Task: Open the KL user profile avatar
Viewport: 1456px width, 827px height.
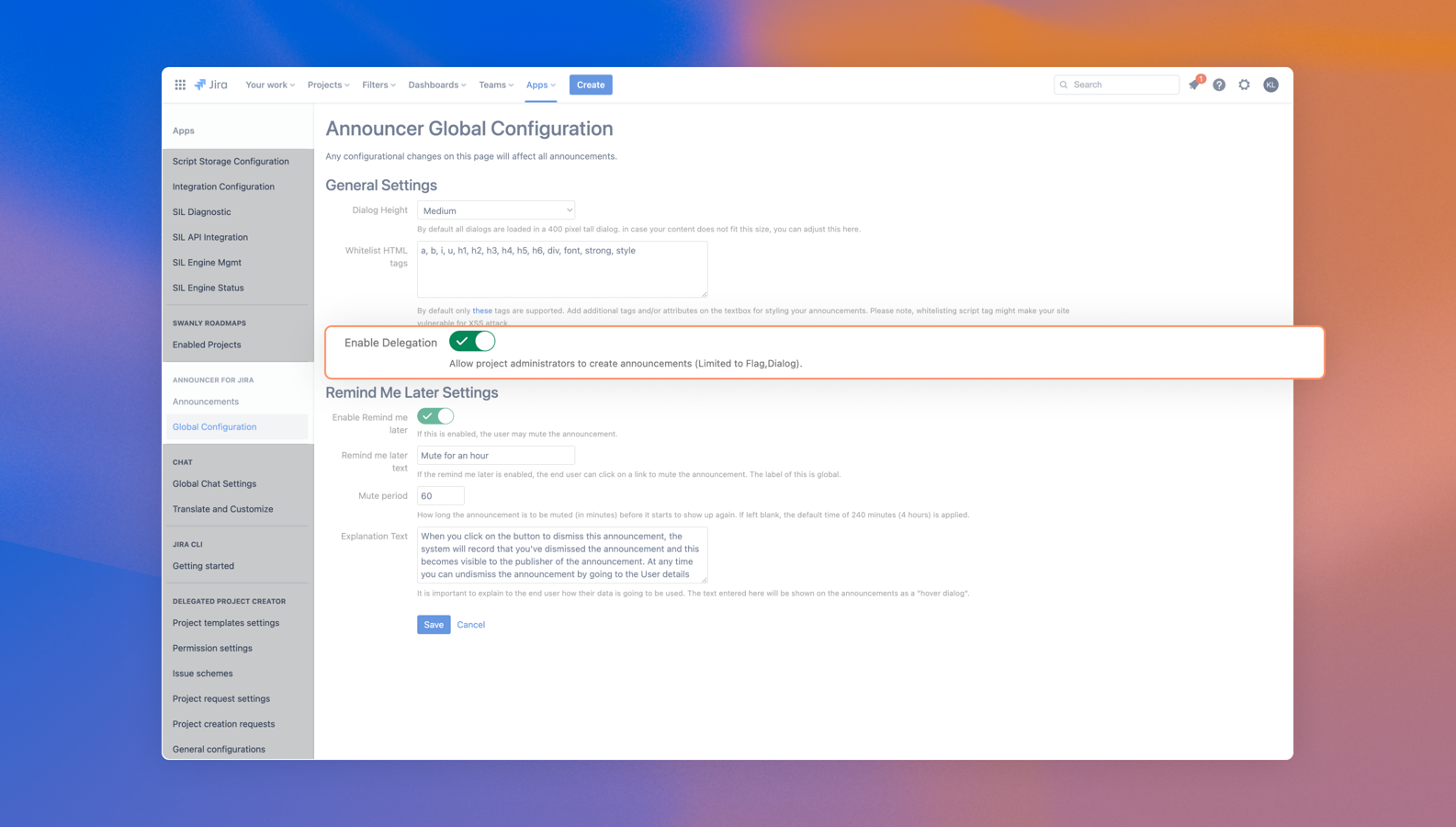Action: pyautogui.click(x=1270, y=85)
